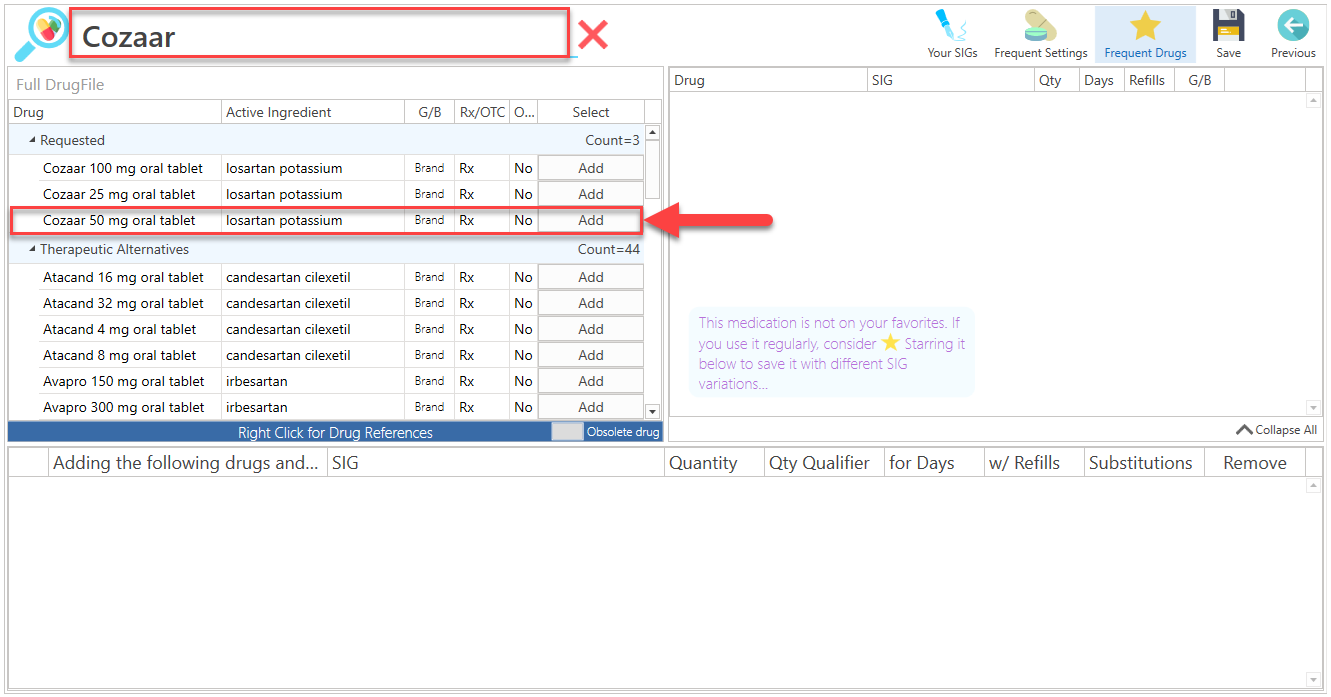Select the Avapro 300 mg oral tablet row
Screen dimensions: 1331x697
[326, 407]
